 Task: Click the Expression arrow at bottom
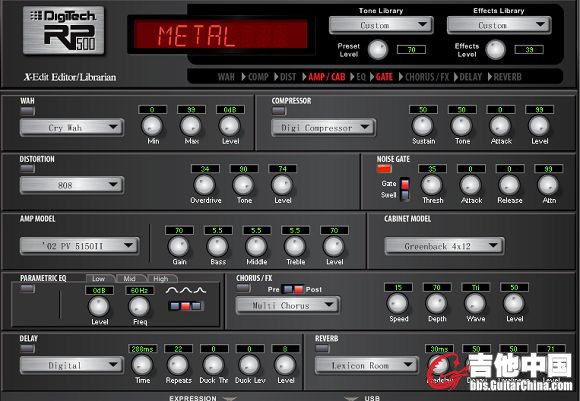(229, 398)
